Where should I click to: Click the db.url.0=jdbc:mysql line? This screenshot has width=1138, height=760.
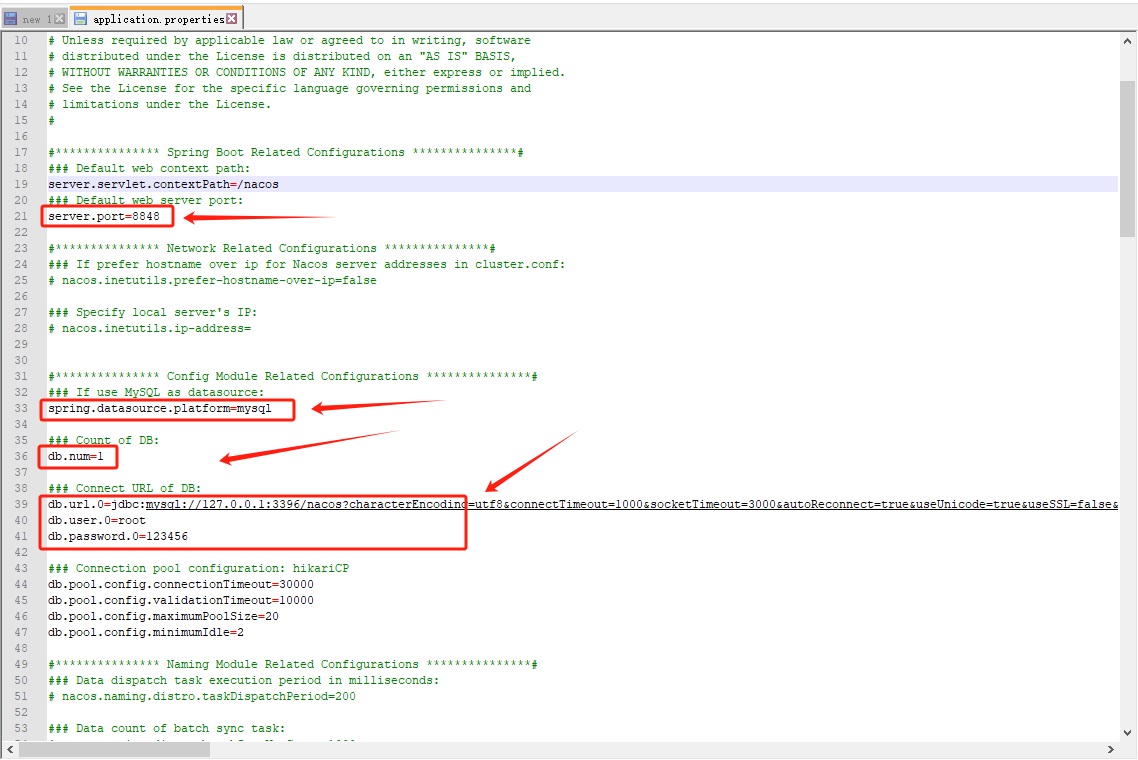(583, 504)
